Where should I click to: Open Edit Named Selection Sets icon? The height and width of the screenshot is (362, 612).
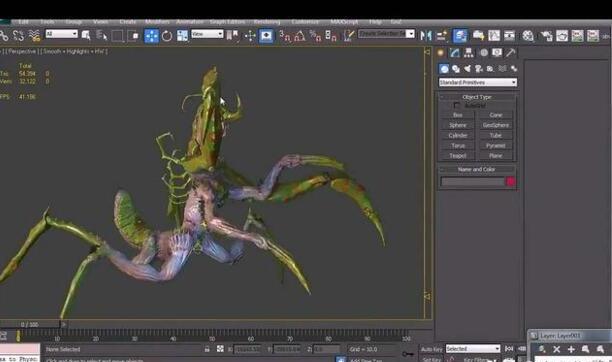pos(348,36)
